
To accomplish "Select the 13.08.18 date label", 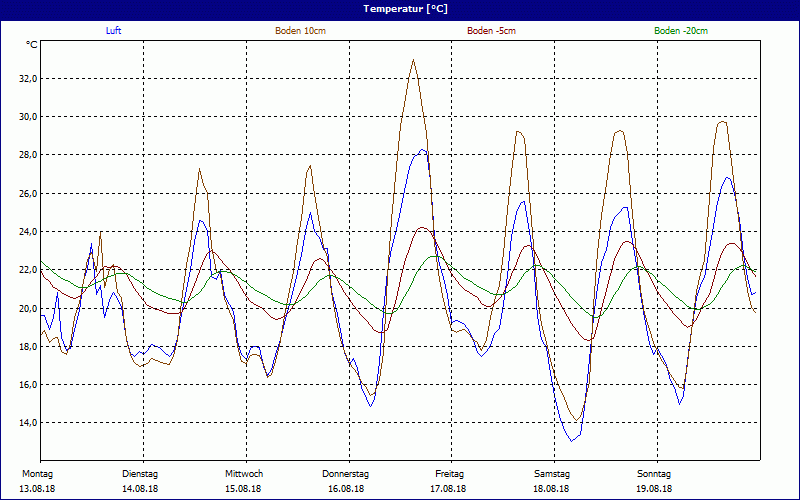I will (38, 489).
